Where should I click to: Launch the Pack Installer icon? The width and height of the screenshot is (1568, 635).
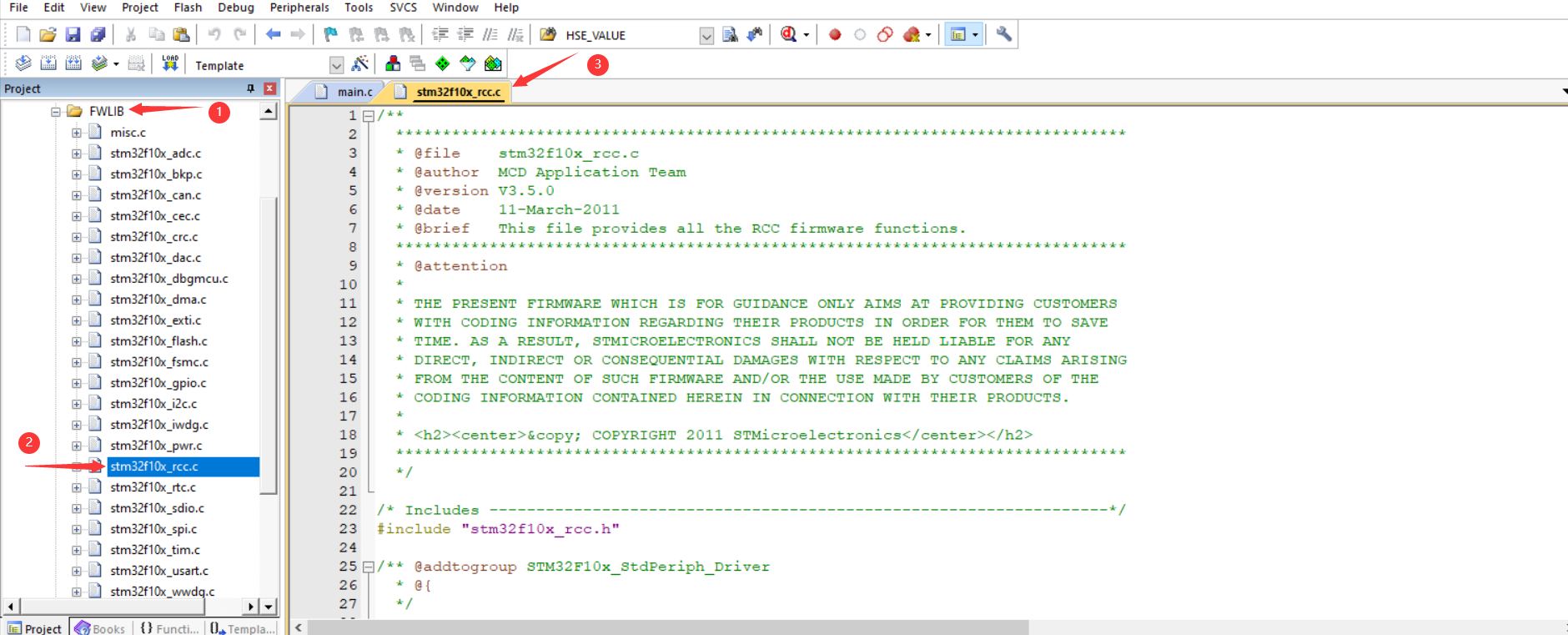point(493,63)
